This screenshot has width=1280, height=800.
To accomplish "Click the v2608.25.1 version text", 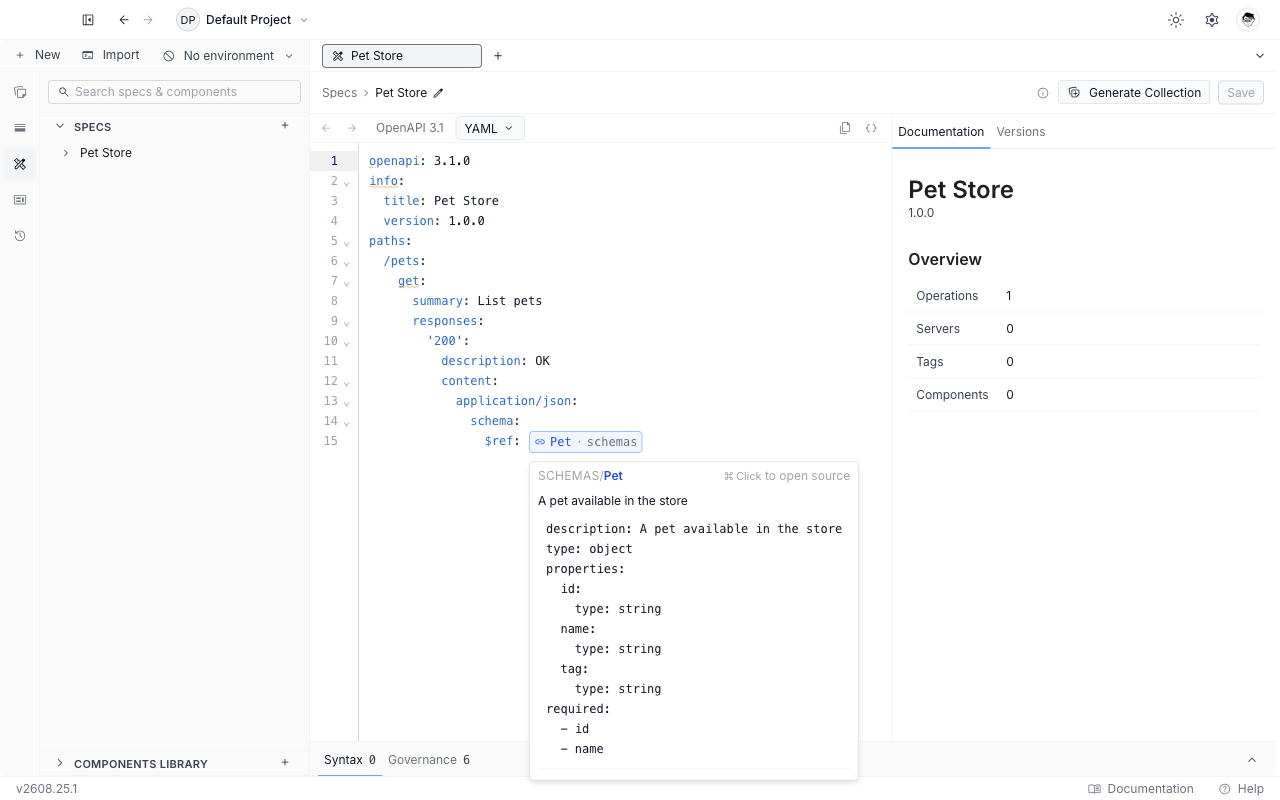I will tap(47, 789).
